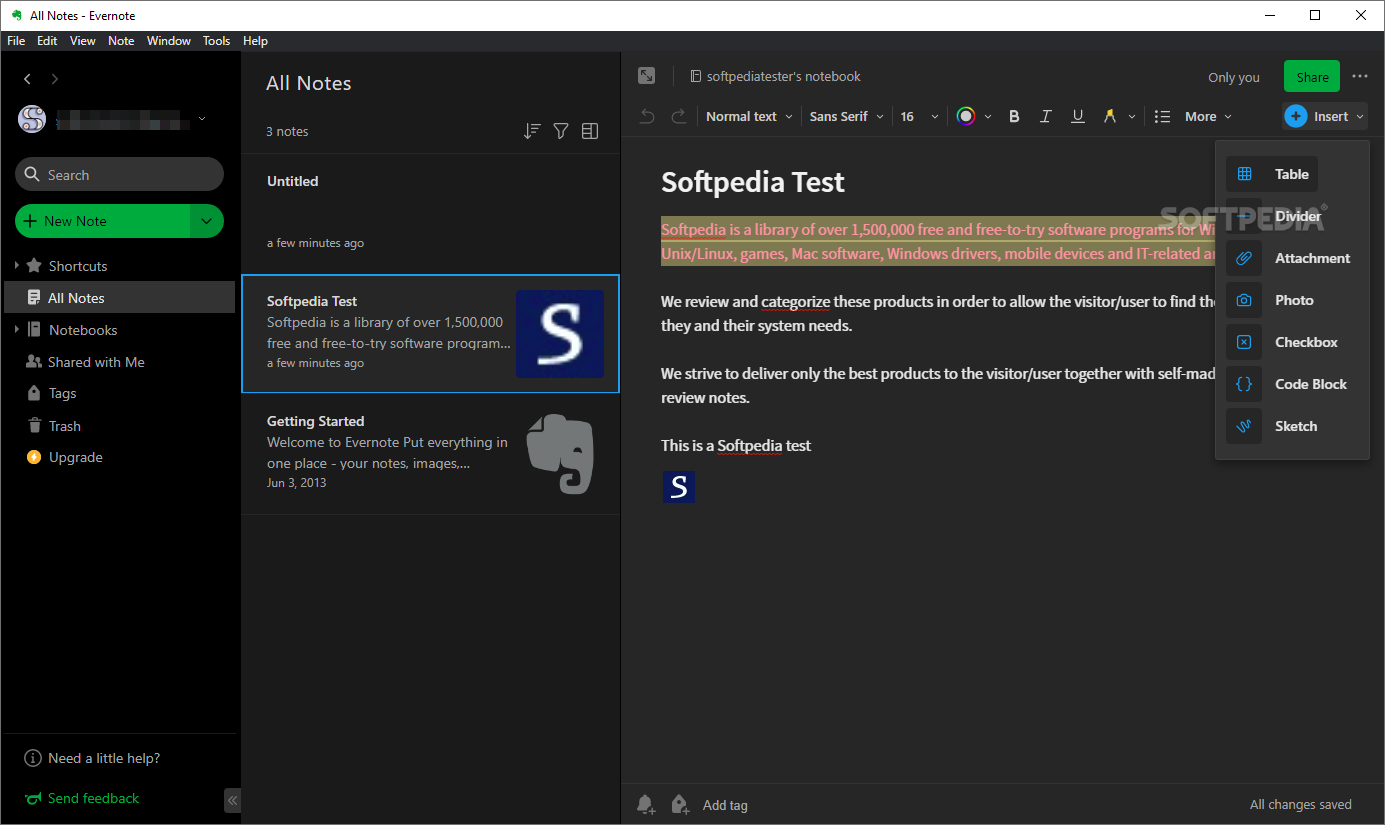Toggle the text highlighter
The image size is (1385, 825).
1109,116
